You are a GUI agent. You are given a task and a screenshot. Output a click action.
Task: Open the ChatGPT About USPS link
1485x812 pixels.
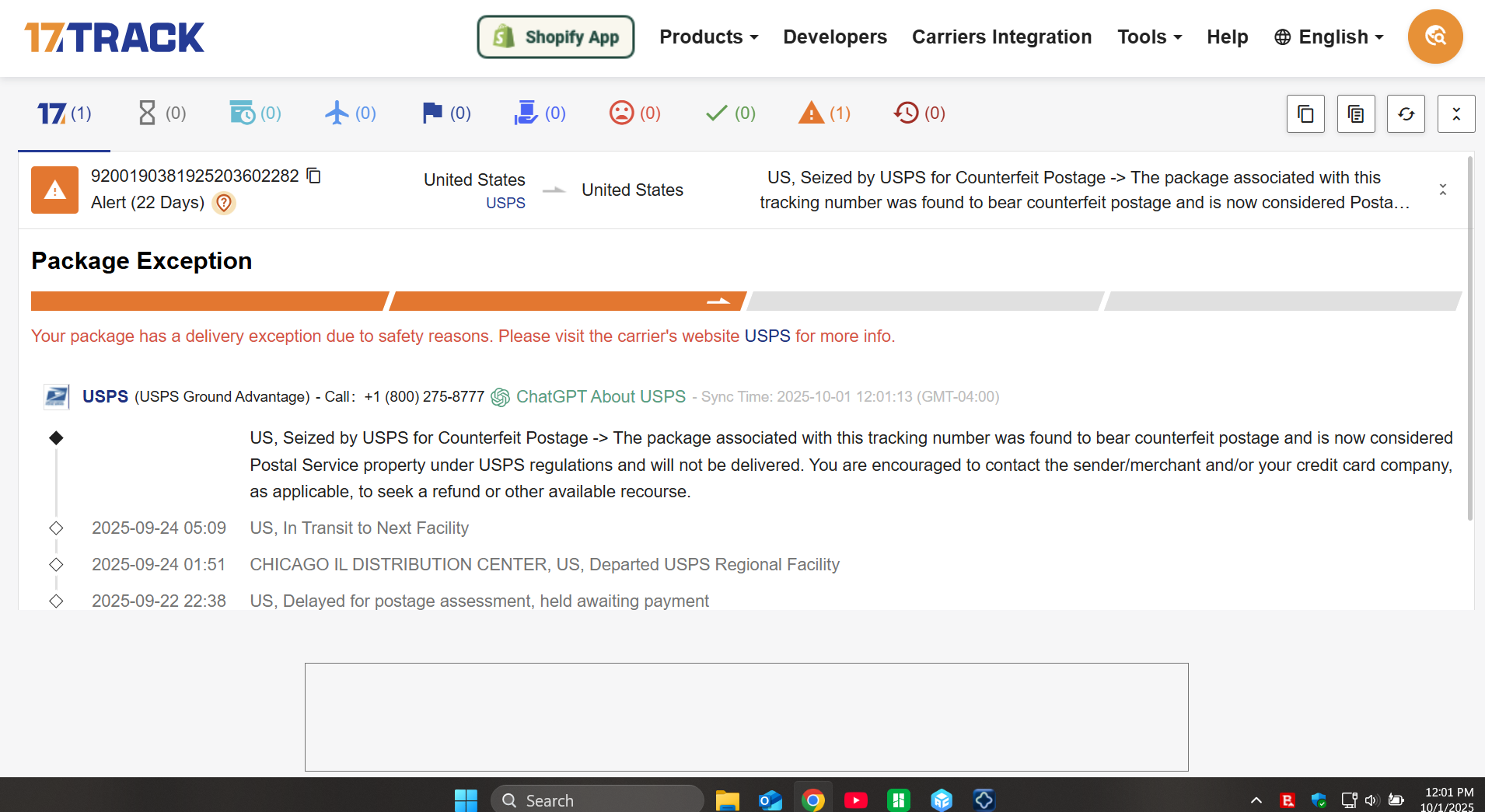coord(600,396)
